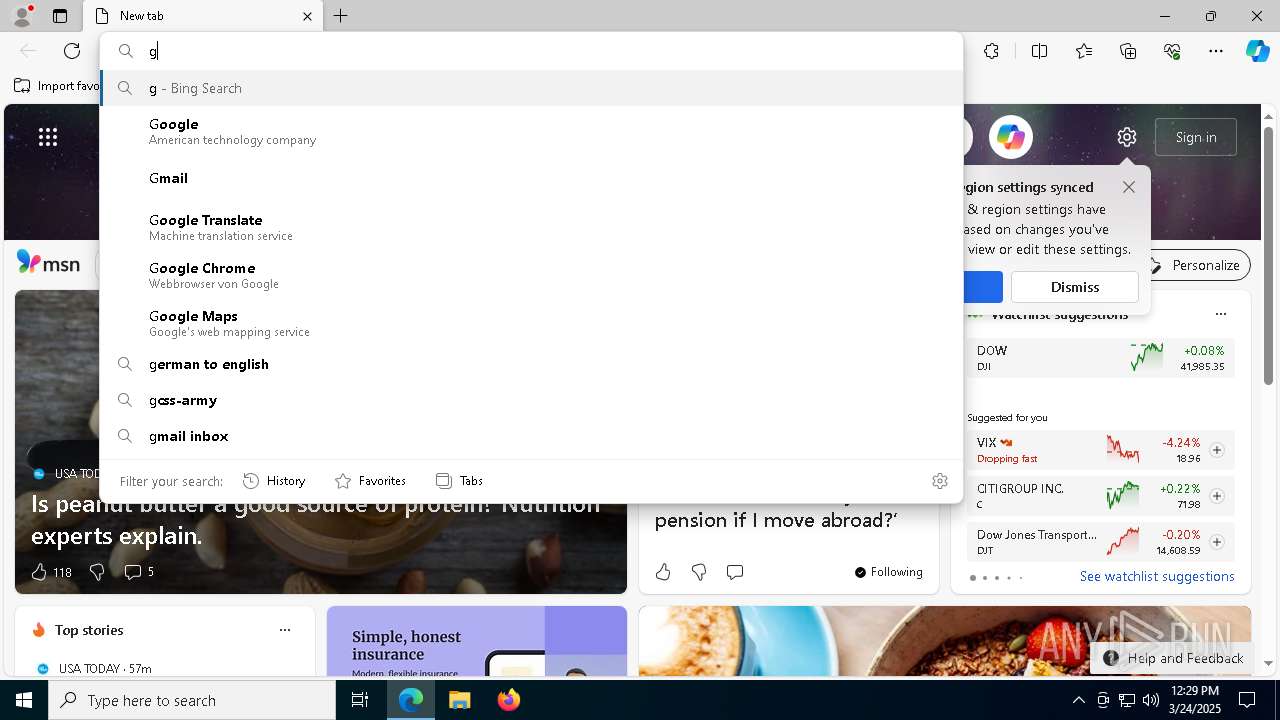Open Help and Feedback
The height and width of the screenshot is (720, 1280).
coord(1174,658)
